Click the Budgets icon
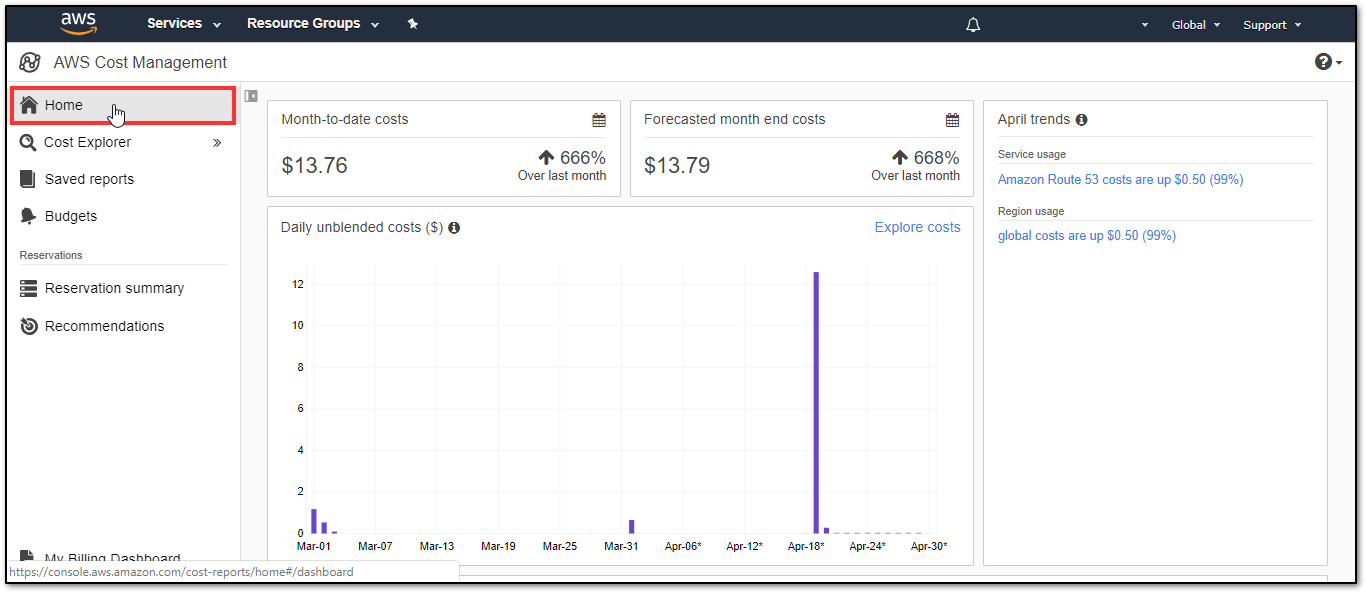 [28, 216]
